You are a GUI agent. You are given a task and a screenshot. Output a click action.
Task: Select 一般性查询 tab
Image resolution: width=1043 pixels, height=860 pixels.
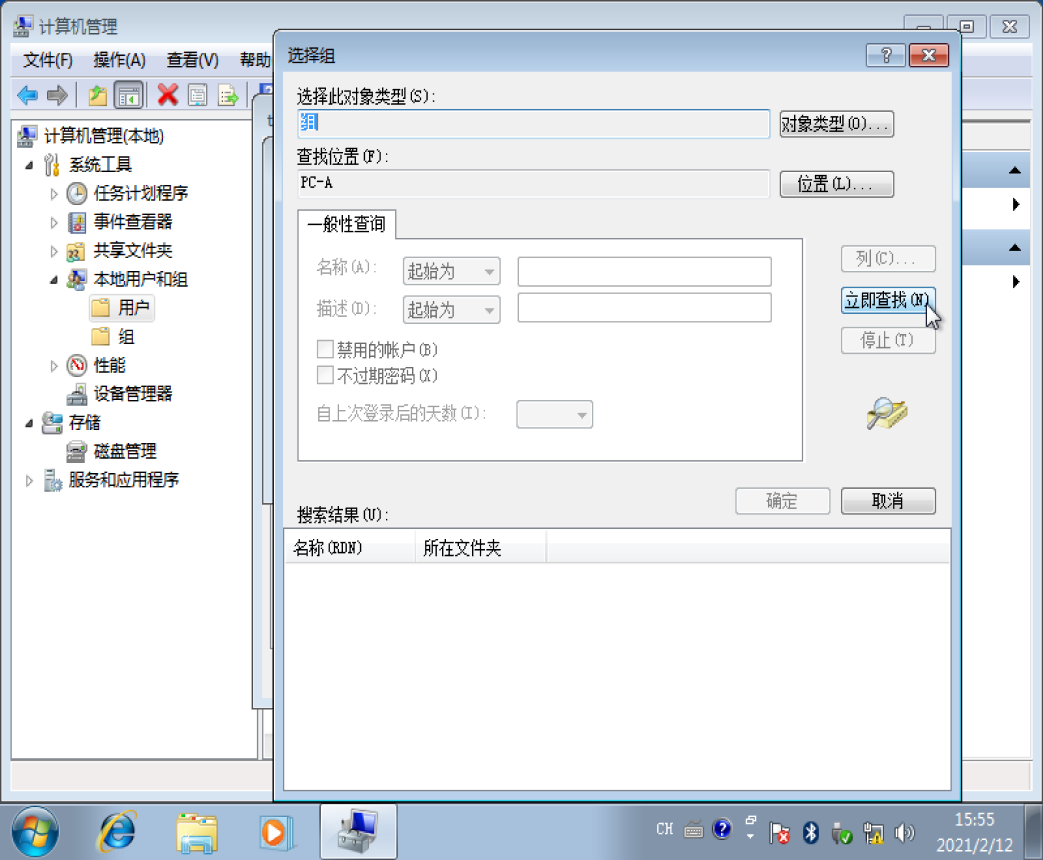[347, 224]
